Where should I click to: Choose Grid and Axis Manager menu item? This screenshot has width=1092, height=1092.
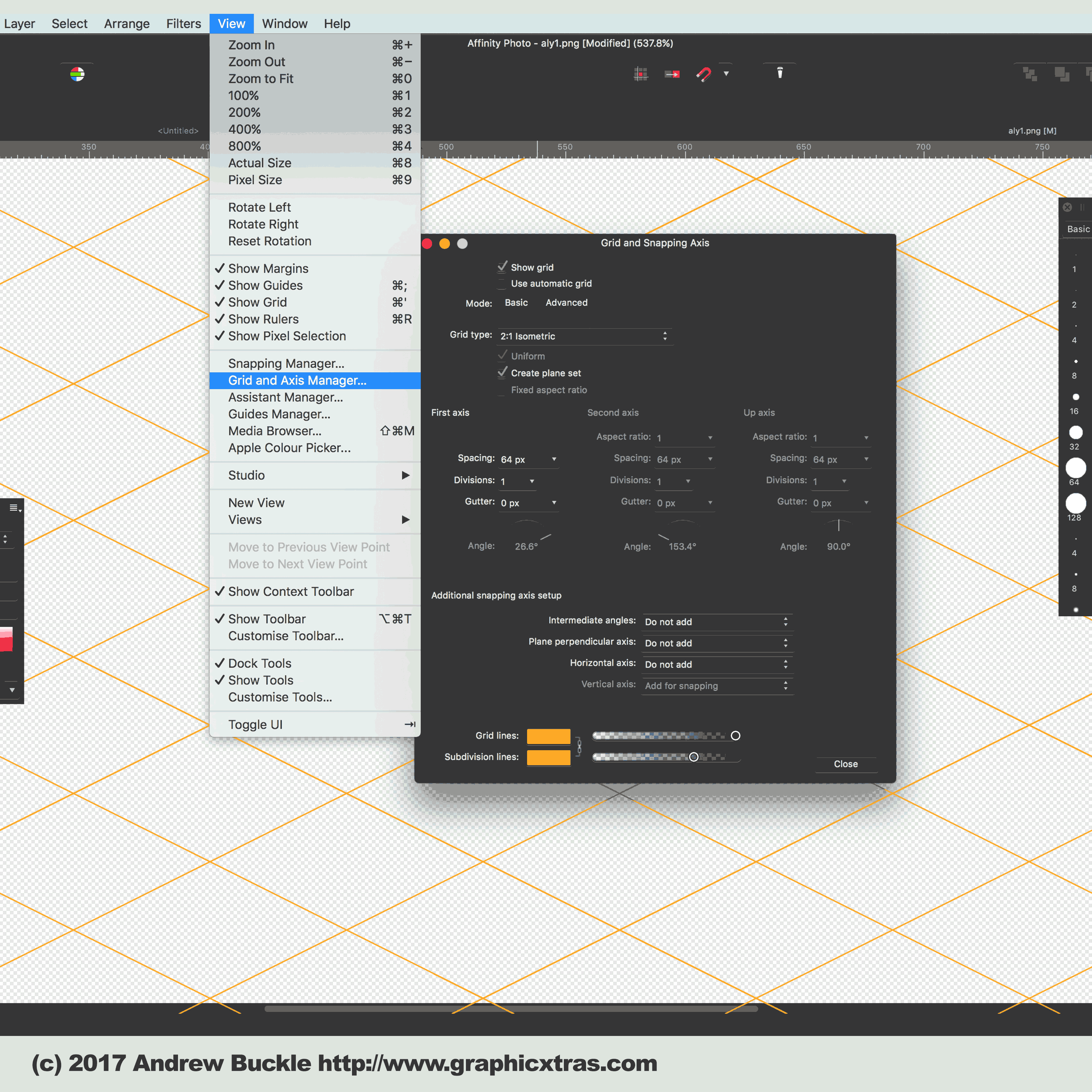coord(315,381)
